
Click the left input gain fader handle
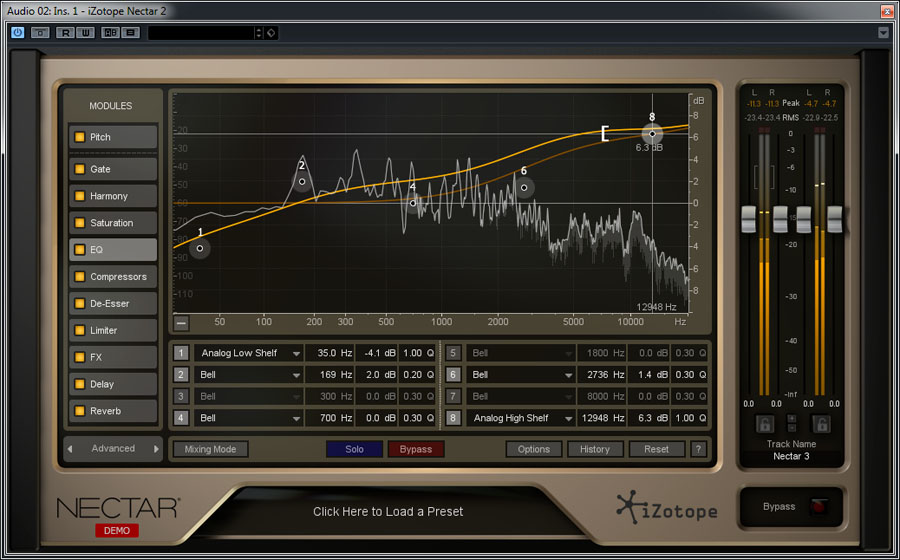(749, 220)
